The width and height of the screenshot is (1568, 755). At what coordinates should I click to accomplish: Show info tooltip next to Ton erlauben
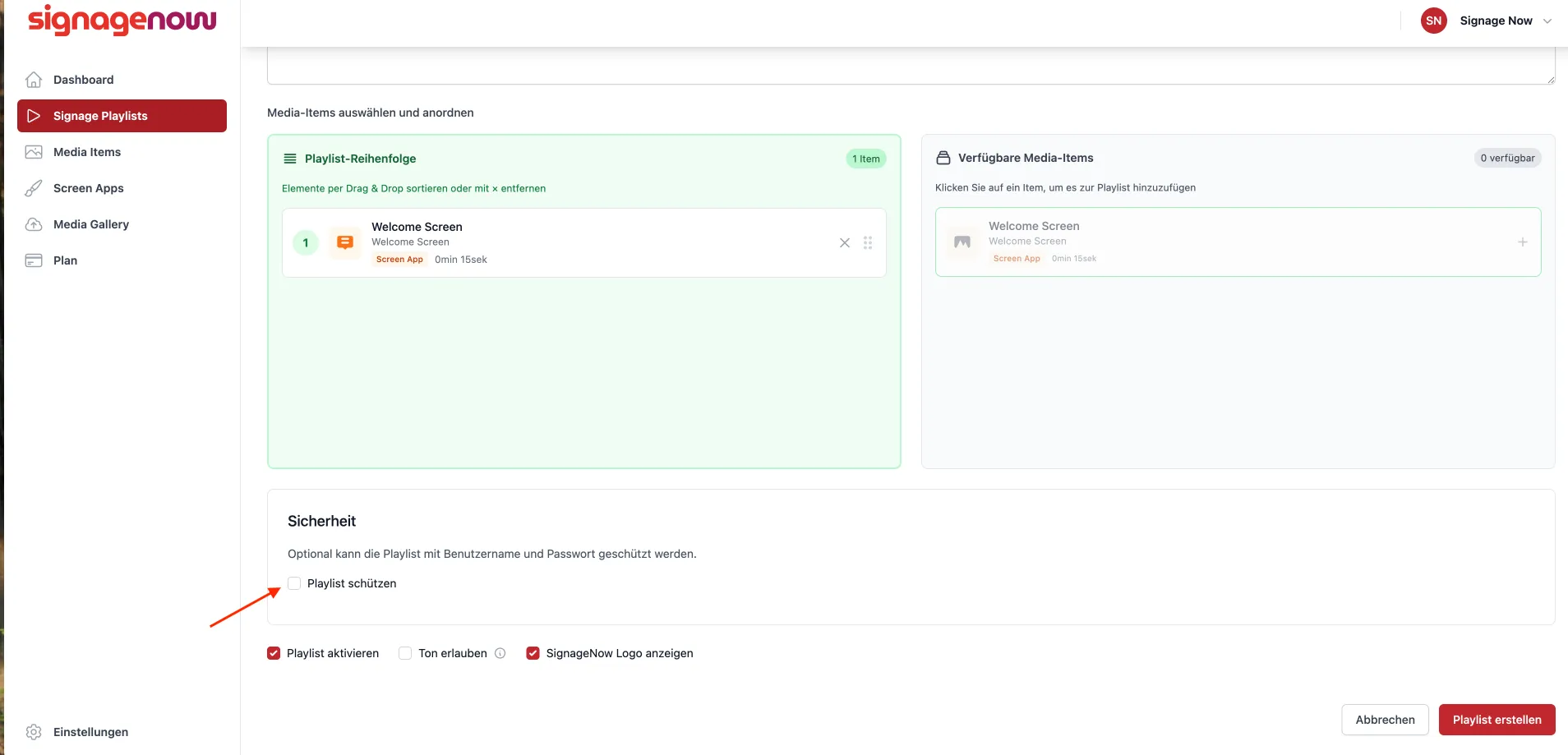point(500,653)
